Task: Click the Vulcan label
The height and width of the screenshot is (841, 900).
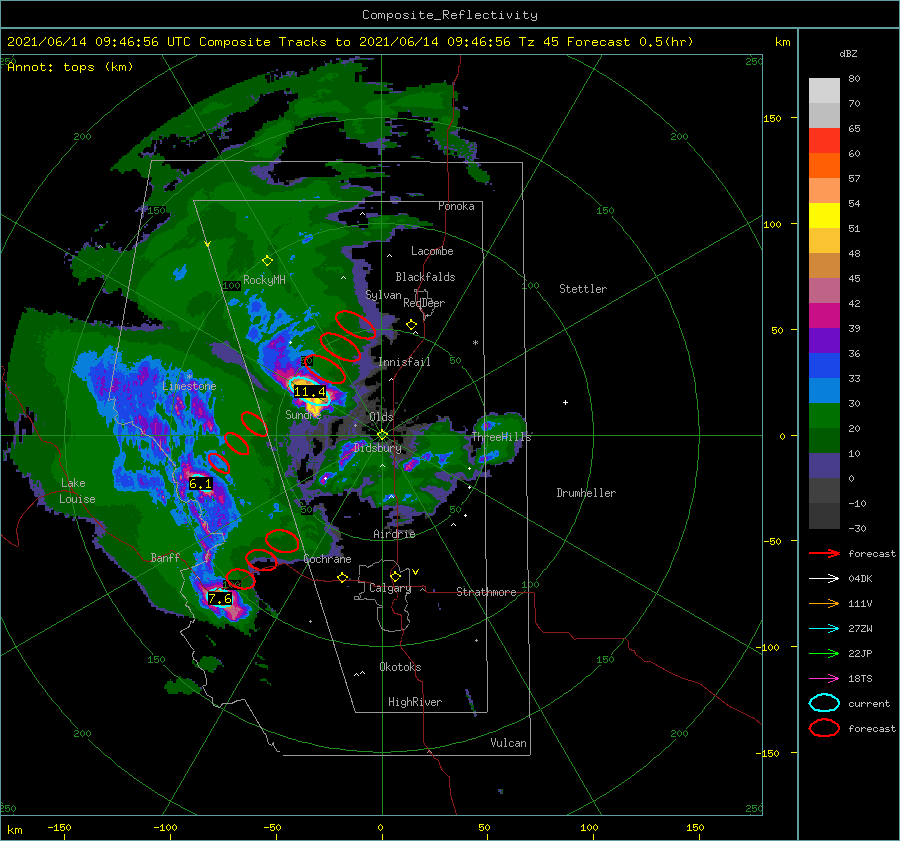Action: [508, 743]
